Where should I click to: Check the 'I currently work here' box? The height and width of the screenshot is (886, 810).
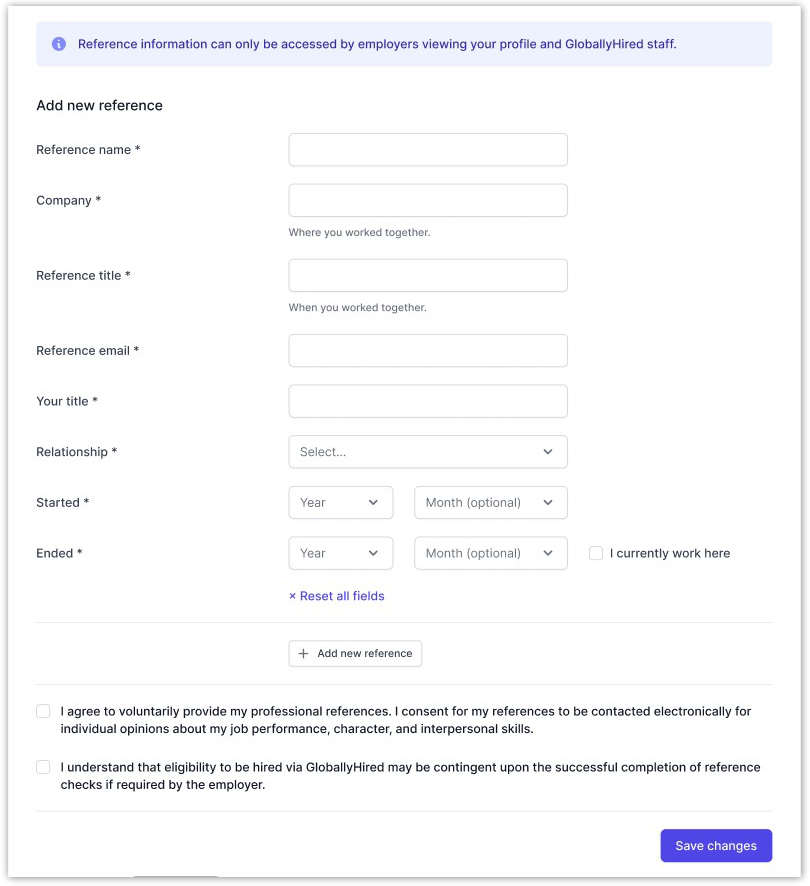pos(596,553)
